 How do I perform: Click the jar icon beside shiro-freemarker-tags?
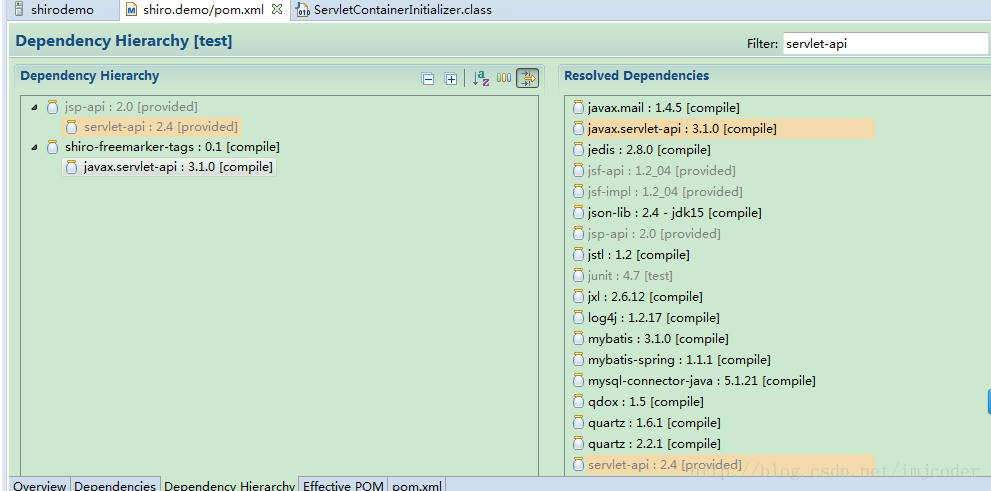[x=52, y=147]
